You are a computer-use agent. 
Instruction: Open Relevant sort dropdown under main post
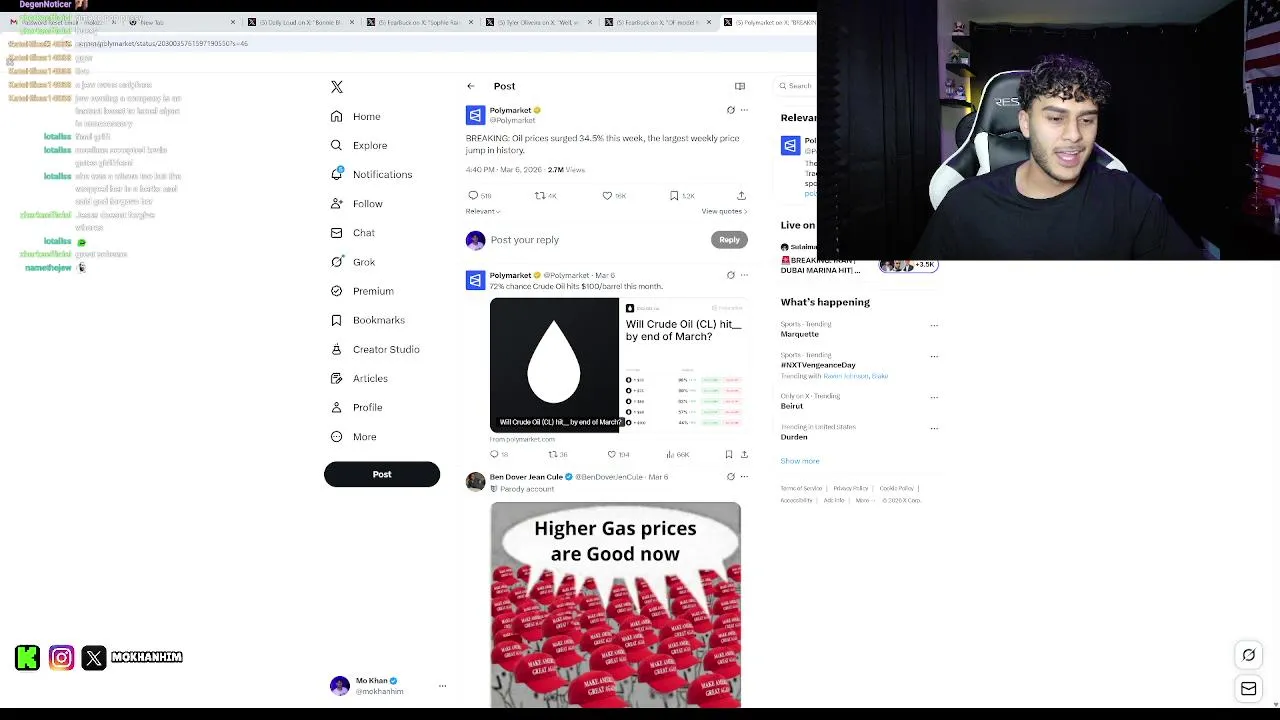point(483,211)
